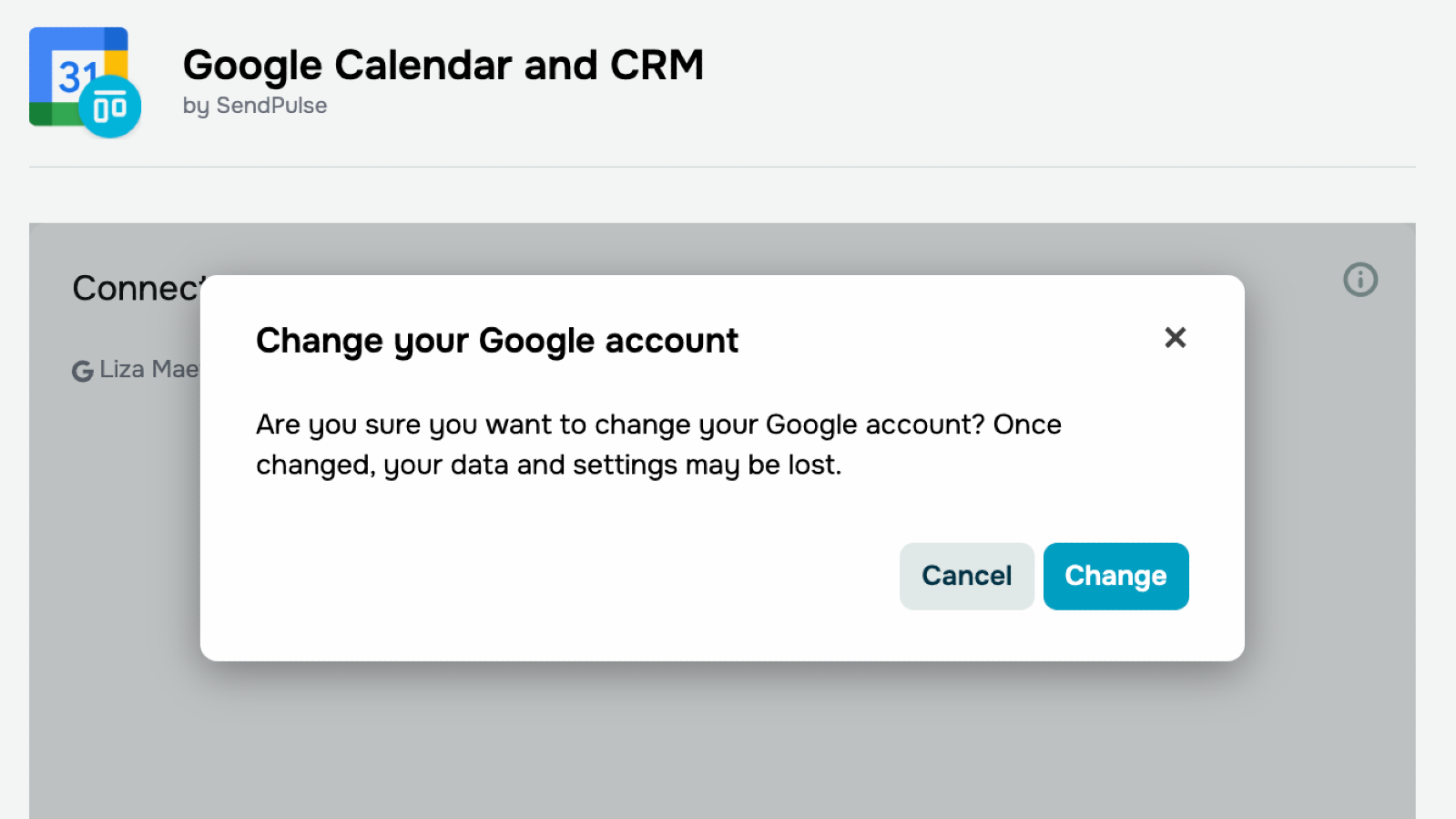Screen dimensions: 1456x819
Task: Click the "settings may be lost" text line
Action: (548, 465)
